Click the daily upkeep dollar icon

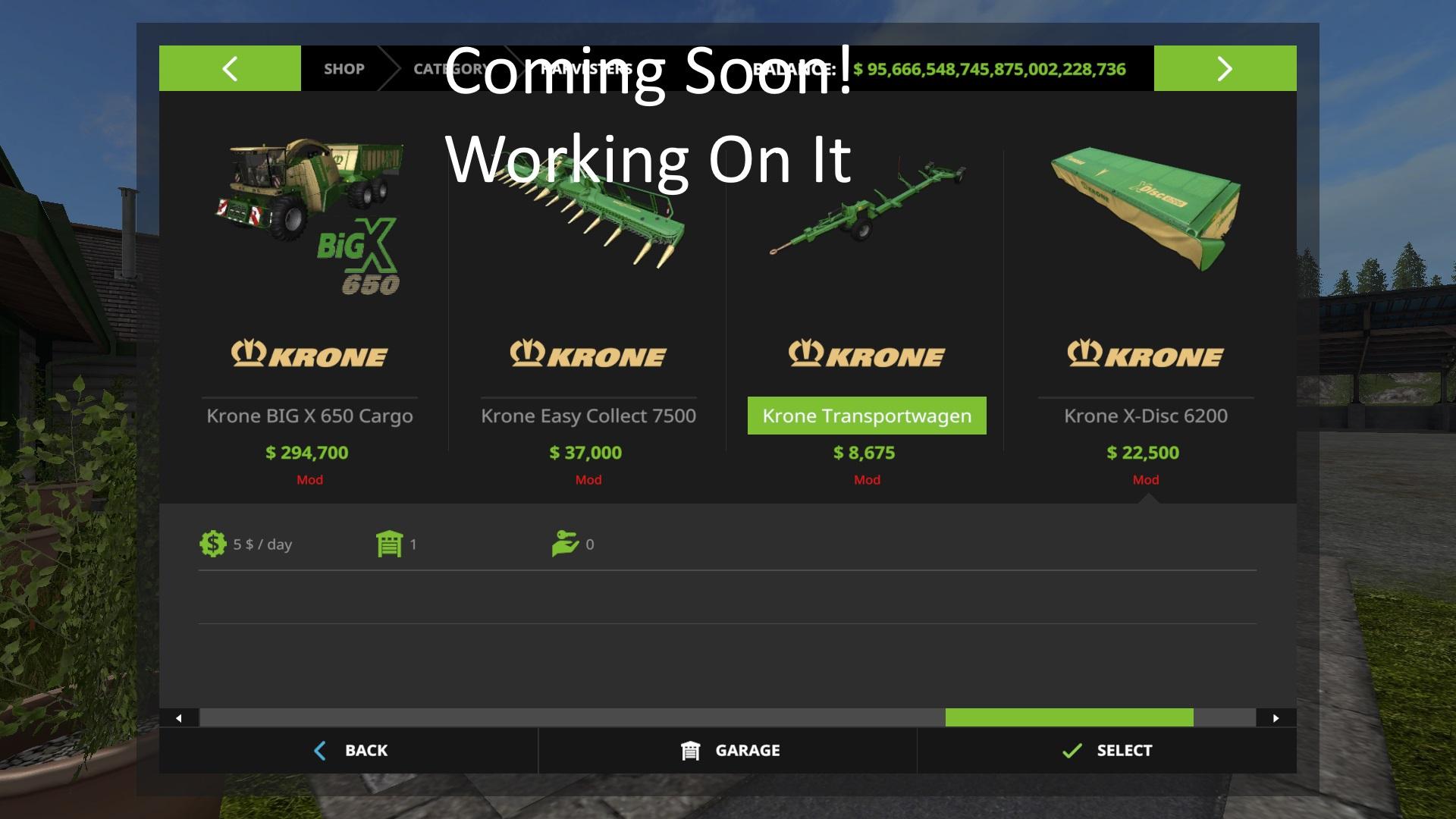[213, 544]
